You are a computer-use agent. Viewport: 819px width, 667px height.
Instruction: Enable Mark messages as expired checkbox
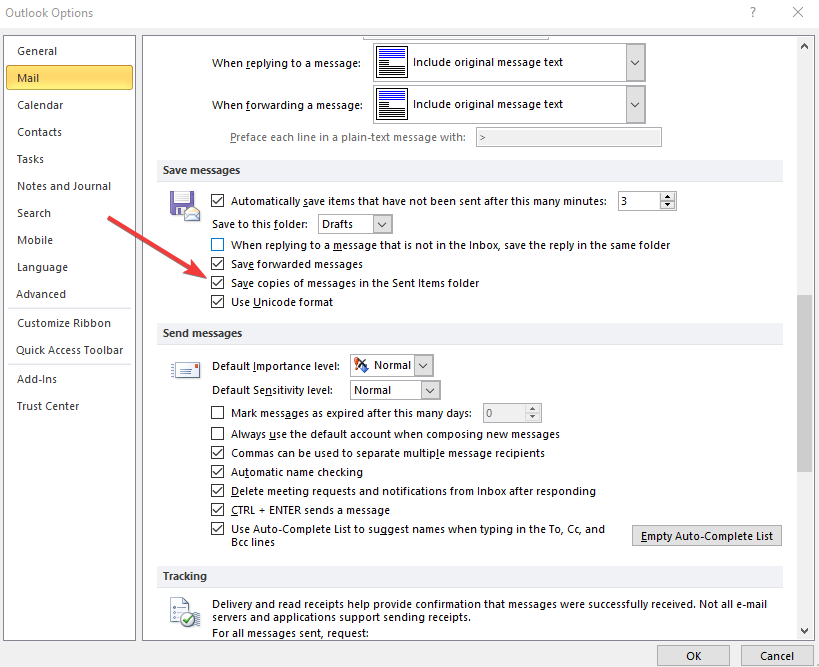click(x=217, y=413)
